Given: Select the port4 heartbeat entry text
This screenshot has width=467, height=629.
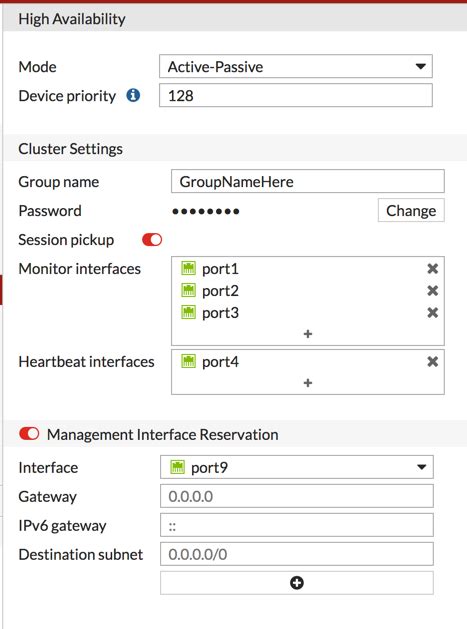Looking at the screenshot, I should pyautogui.click(x=220, y=362).
